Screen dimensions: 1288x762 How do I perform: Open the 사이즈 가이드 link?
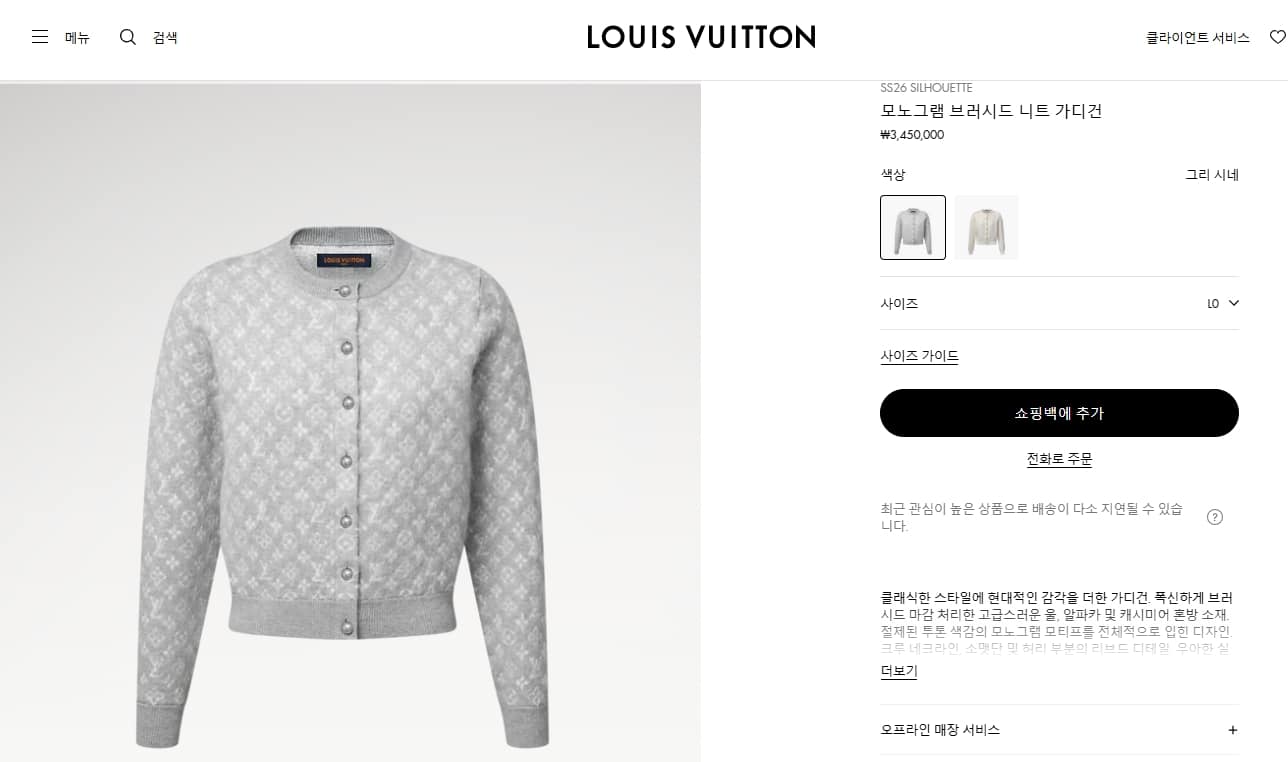tap(919, 356)
